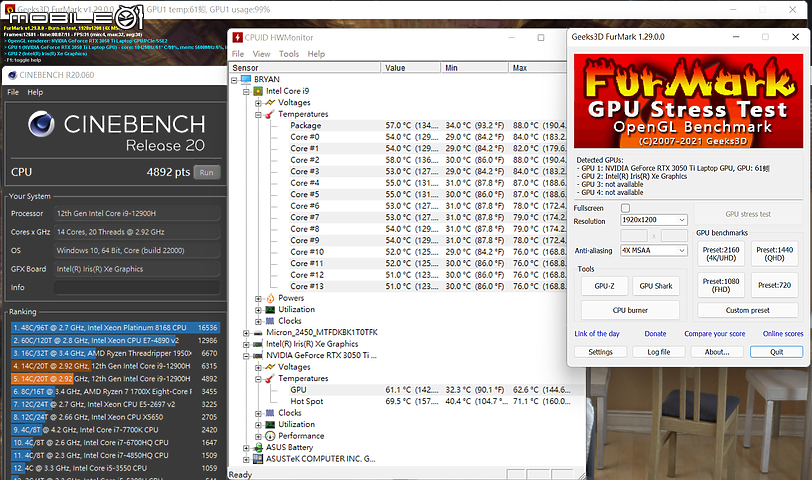Image resolution: width=812 pixels, height=480 pixels.
Task: Run Preset:720 benchmark
Action: point(775,285)
